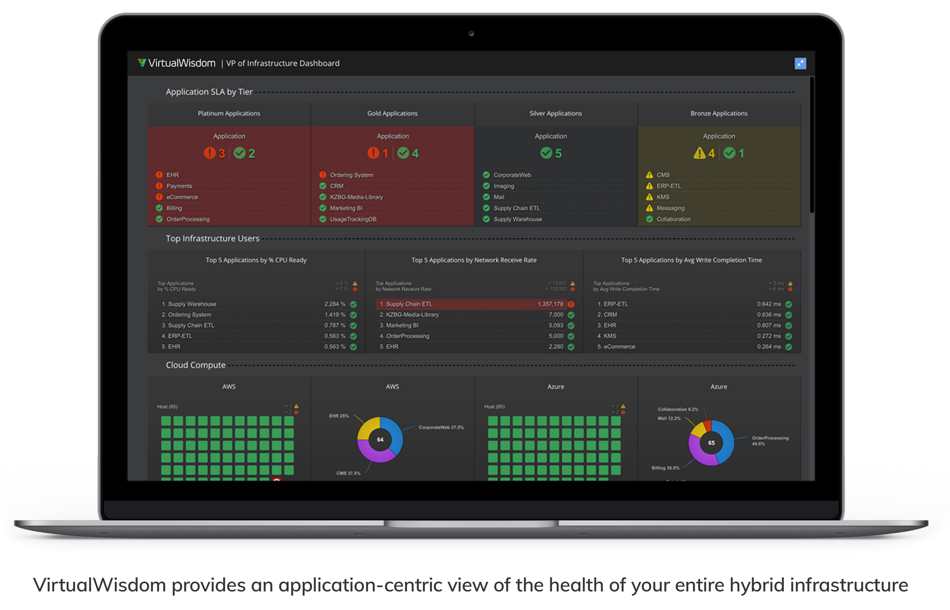Select the Platinum Applications tier header
This screenshot has width=950, height=610.
click(x=229, y=114)
